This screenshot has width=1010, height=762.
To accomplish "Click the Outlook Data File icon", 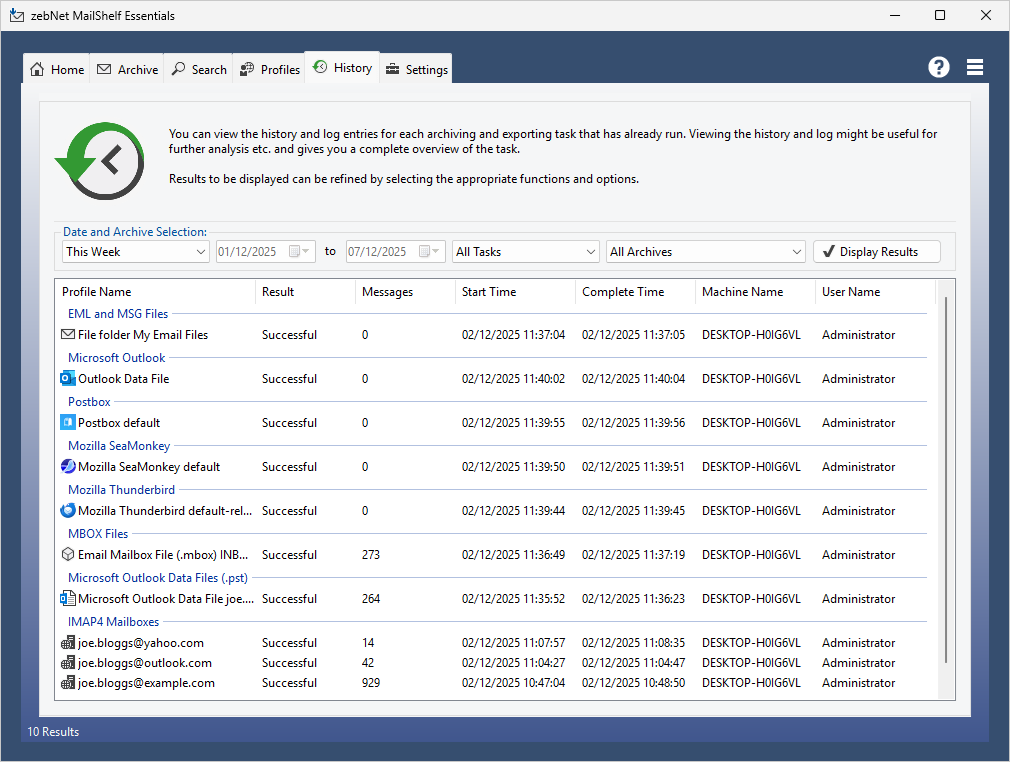I will click(x=68, y=379).
